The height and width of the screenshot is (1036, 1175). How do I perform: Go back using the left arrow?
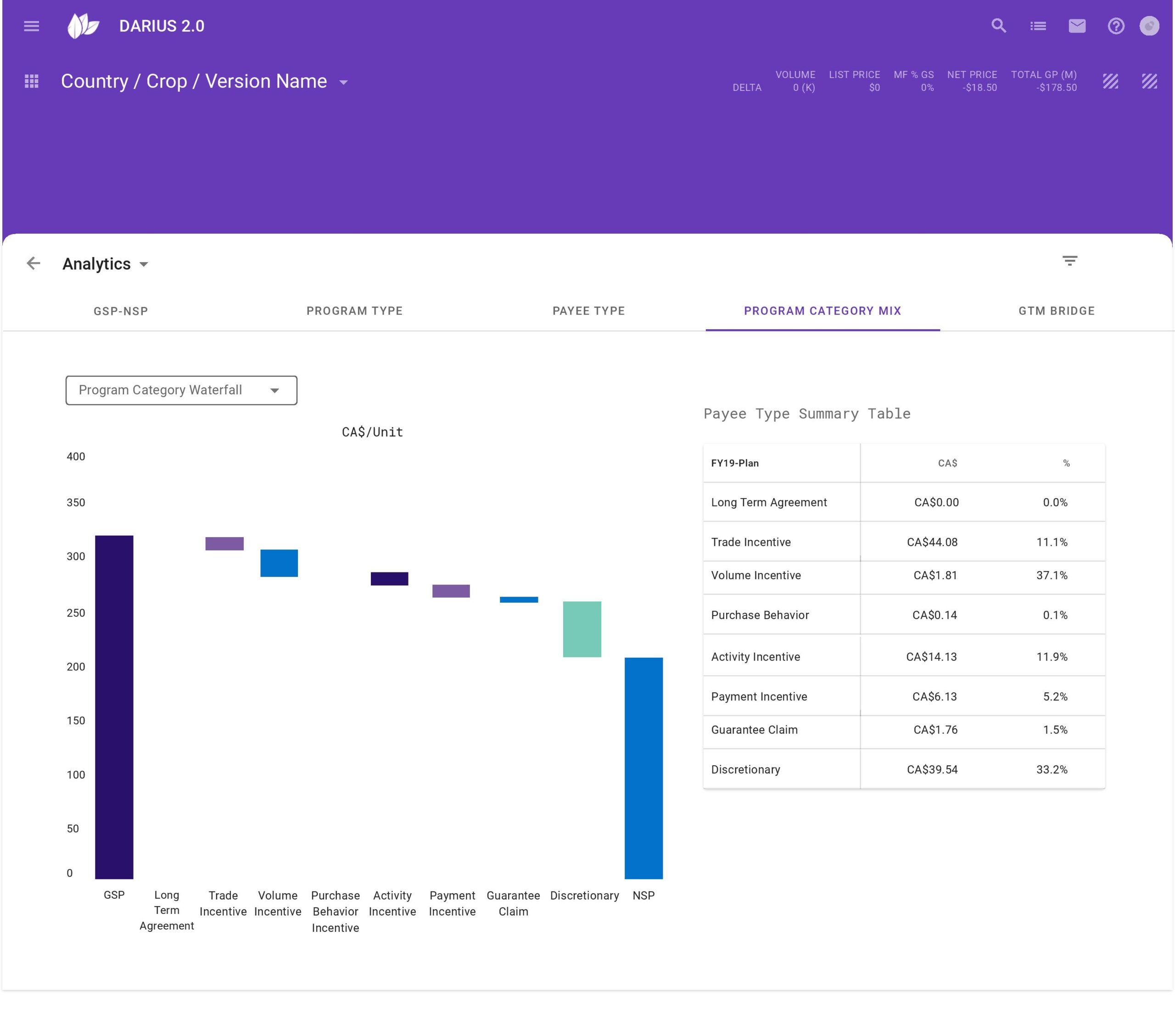pos(34,263)
